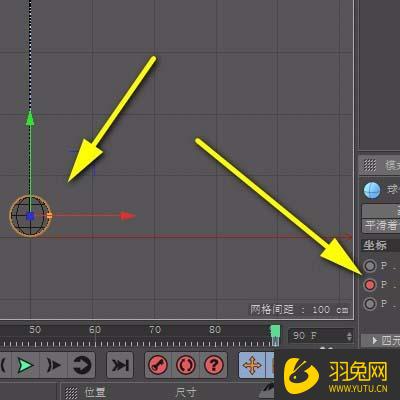Screen dimensions: 400x400
Task: Click the stepper arrows of 90 F field
Action: tap(349, 336)
